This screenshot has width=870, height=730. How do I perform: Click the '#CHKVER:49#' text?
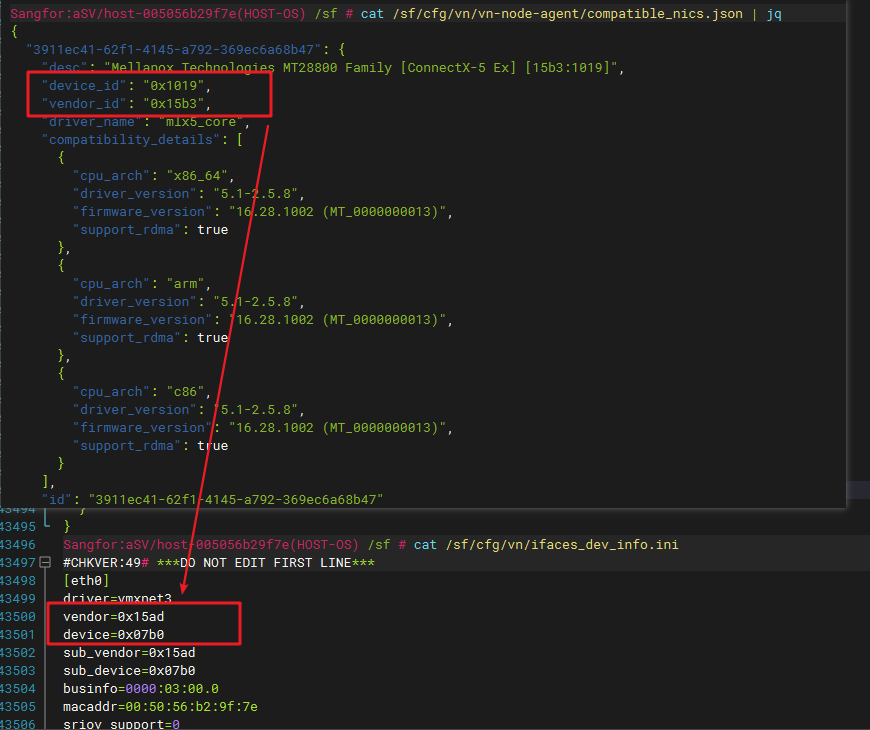(106, 562)
